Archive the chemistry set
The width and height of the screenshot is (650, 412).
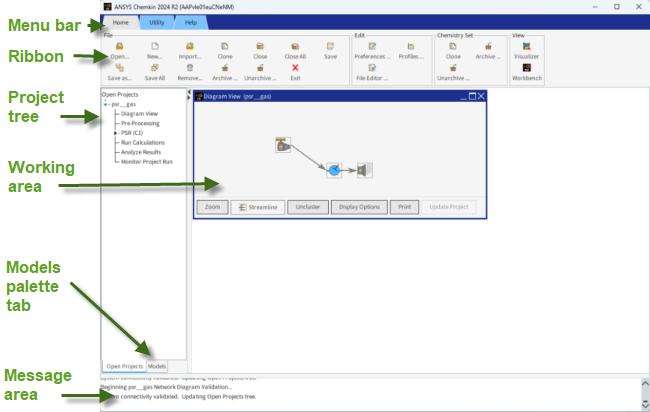pos(488,46)
